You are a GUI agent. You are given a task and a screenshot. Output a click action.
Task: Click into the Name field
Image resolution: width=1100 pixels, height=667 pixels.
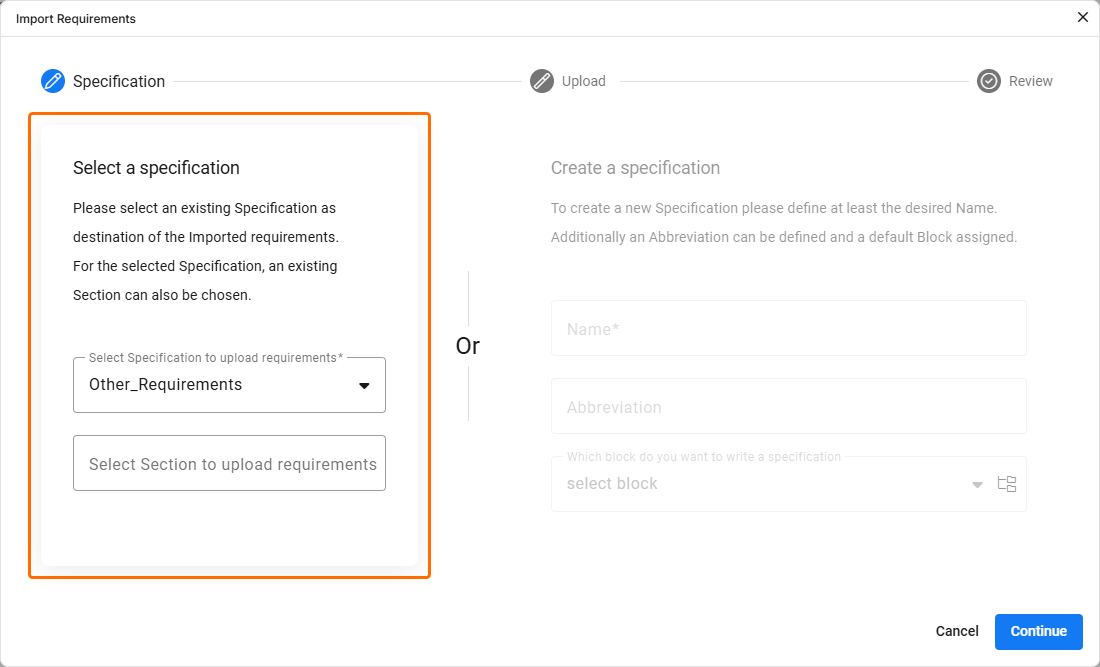(x=788, y=329)
